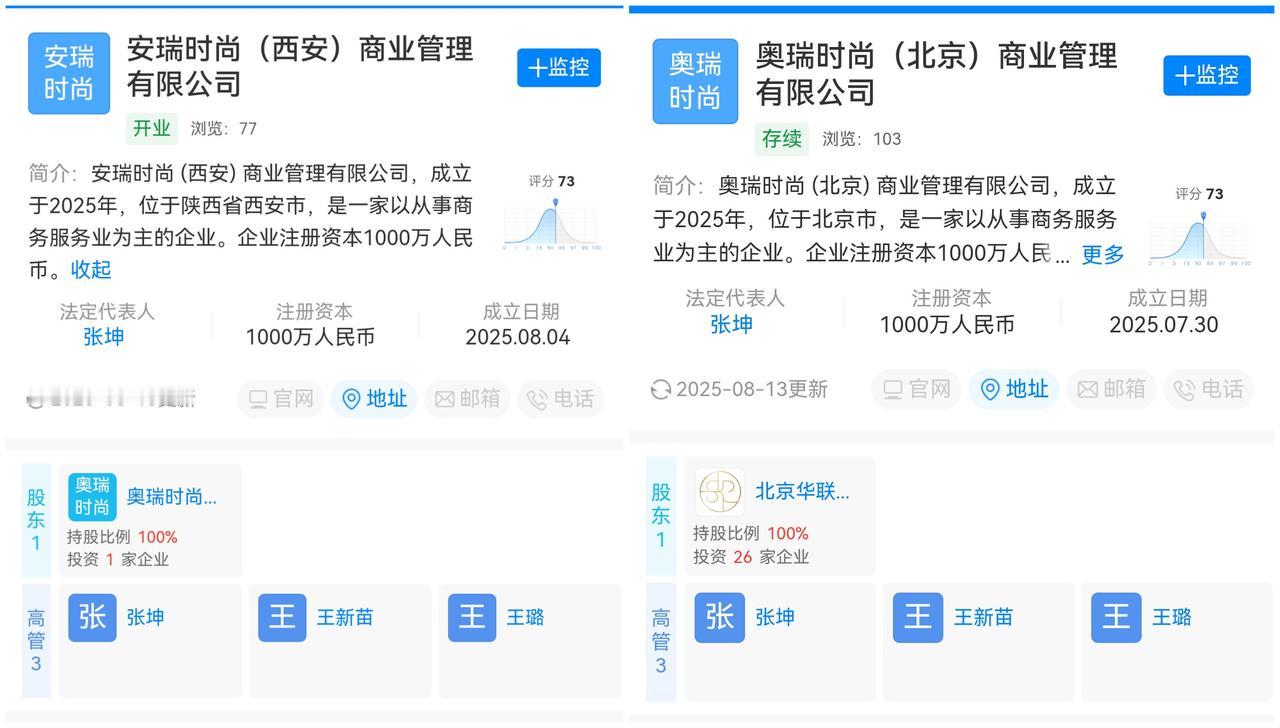
Task: Open 邮箱 for the Xi'an company
Action: tap(467, 399)
